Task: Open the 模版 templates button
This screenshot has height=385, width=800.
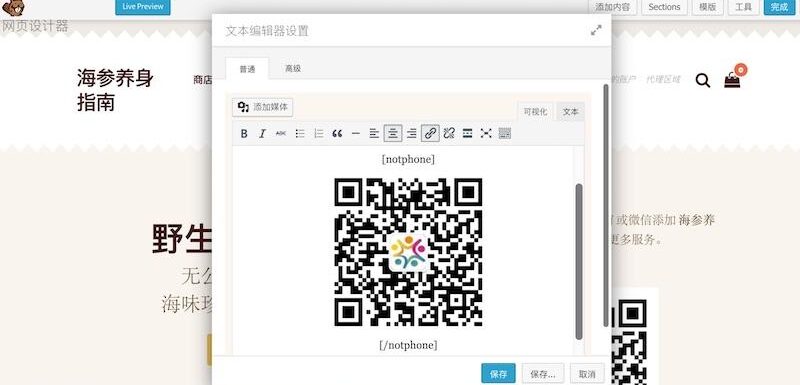Action: point(707,7)
